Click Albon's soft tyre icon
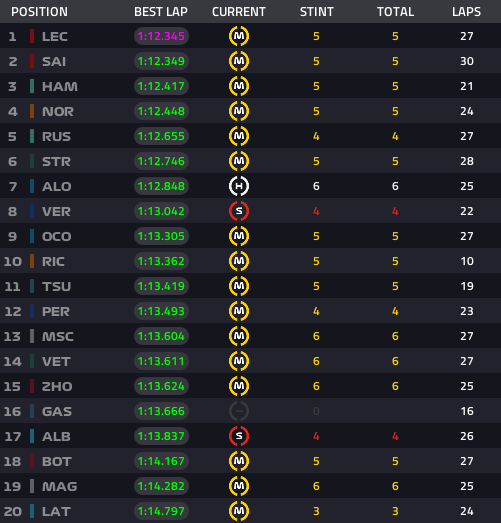Viewport: 501px width, 523px height. click(239, 436)
